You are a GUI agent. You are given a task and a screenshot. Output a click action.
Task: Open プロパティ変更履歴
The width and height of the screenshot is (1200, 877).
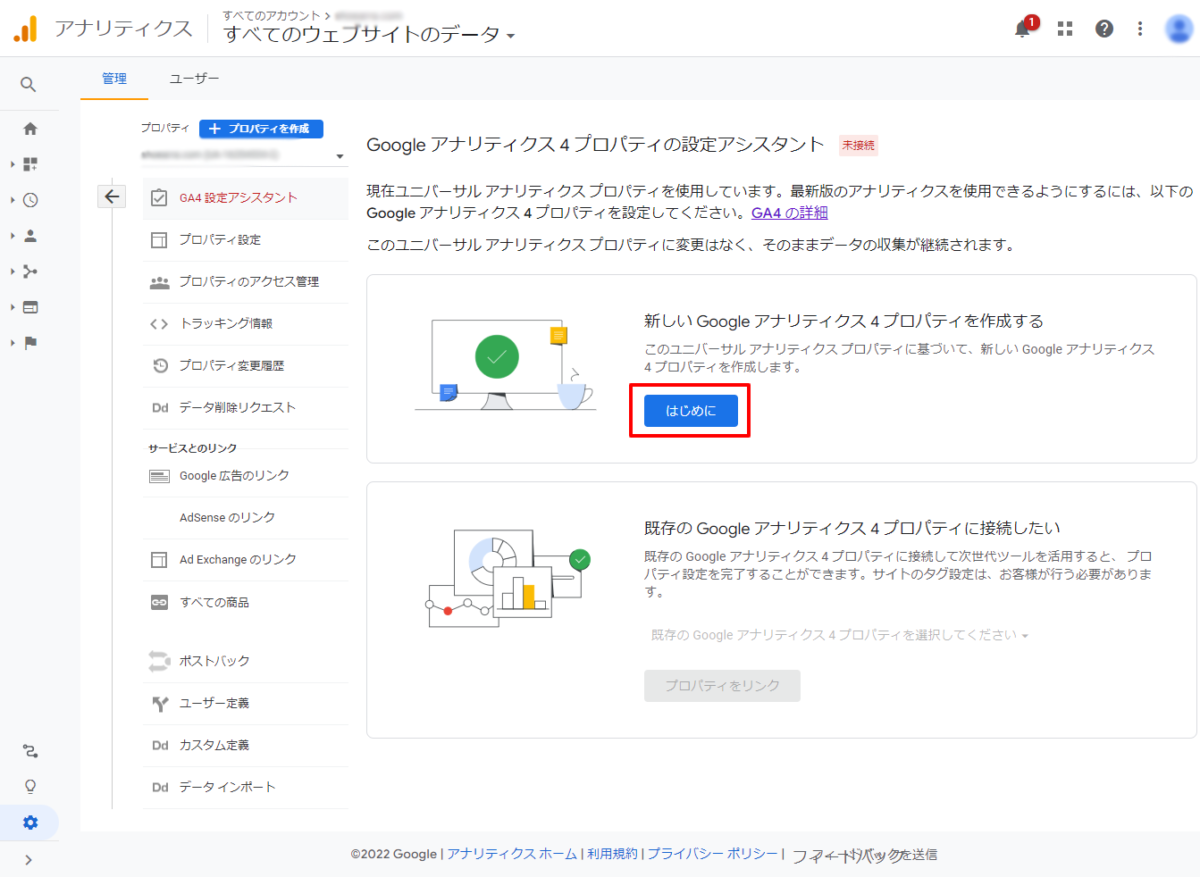point(245,366)
